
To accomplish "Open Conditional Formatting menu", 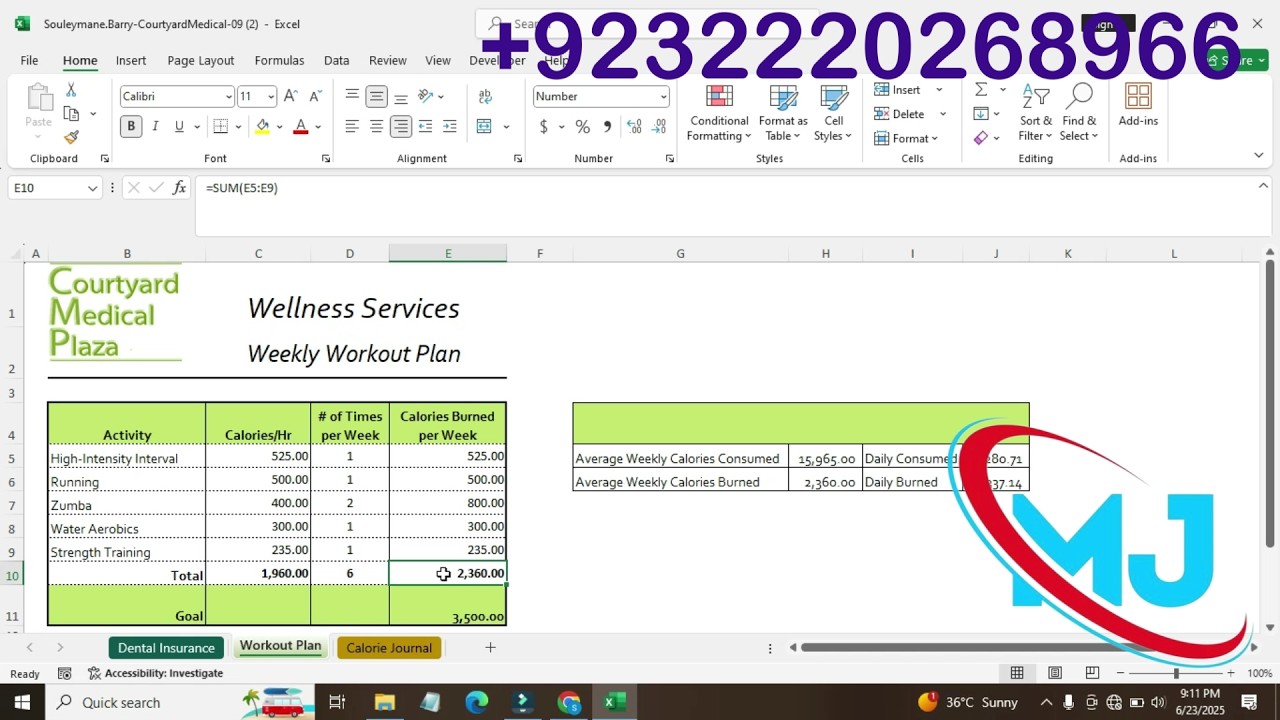I will click(x=719, y=113).
